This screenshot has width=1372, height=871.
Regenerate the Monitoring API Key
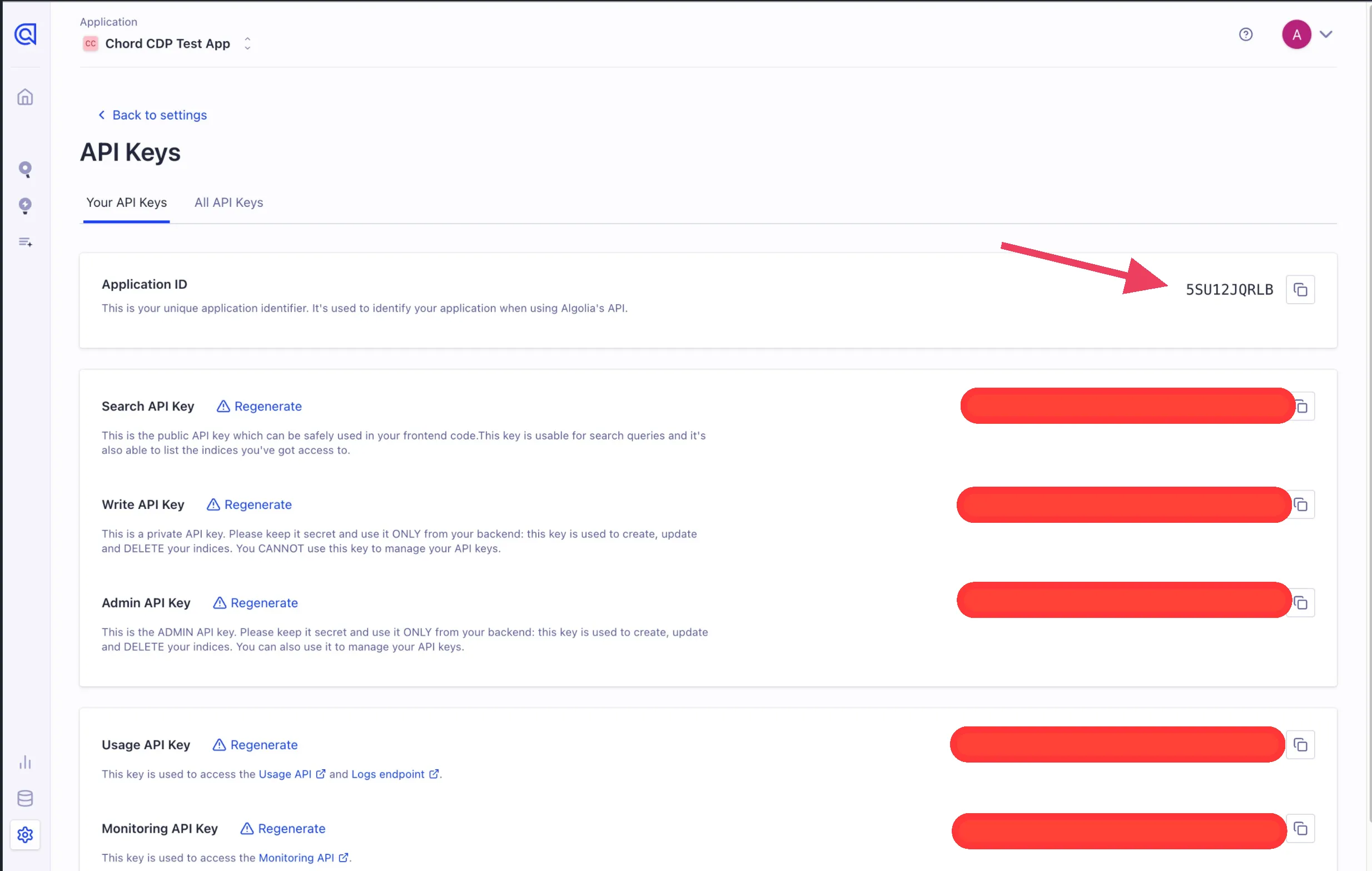click(282, 828)
